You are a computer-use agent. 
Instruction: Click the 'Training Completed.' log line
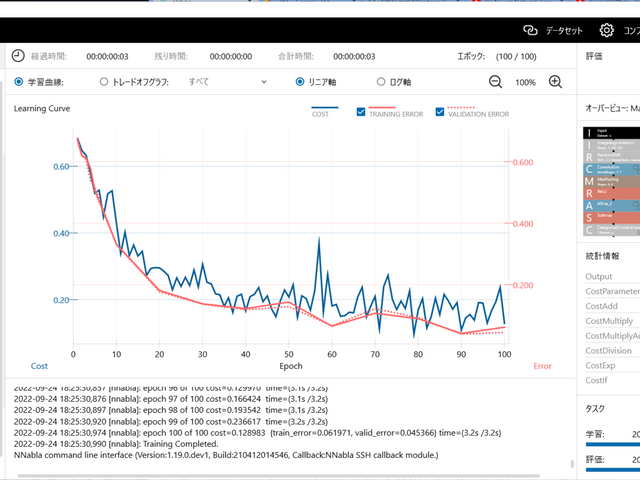coord(116,444)
